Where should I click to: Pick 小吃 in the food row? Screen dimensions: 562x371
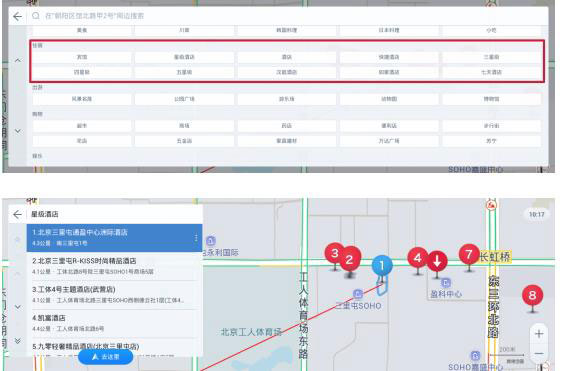click(491, 30)
